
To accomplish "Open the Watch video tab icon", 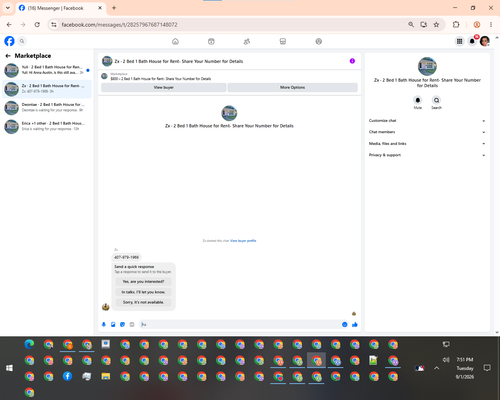I will 211,41.
